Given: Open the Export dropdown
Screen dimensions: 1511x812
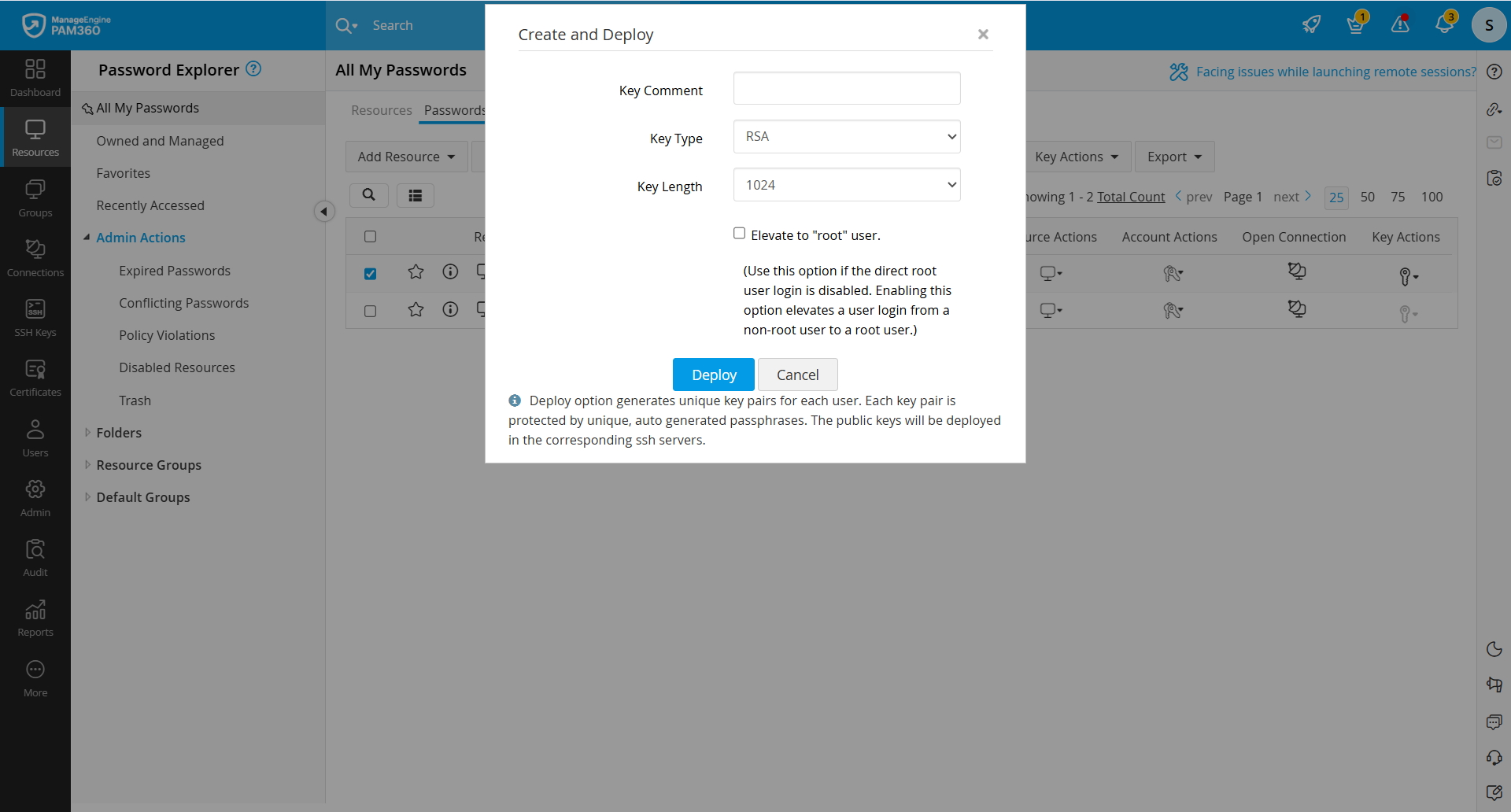Looking at the screenshot, I should click(1174, 157).
